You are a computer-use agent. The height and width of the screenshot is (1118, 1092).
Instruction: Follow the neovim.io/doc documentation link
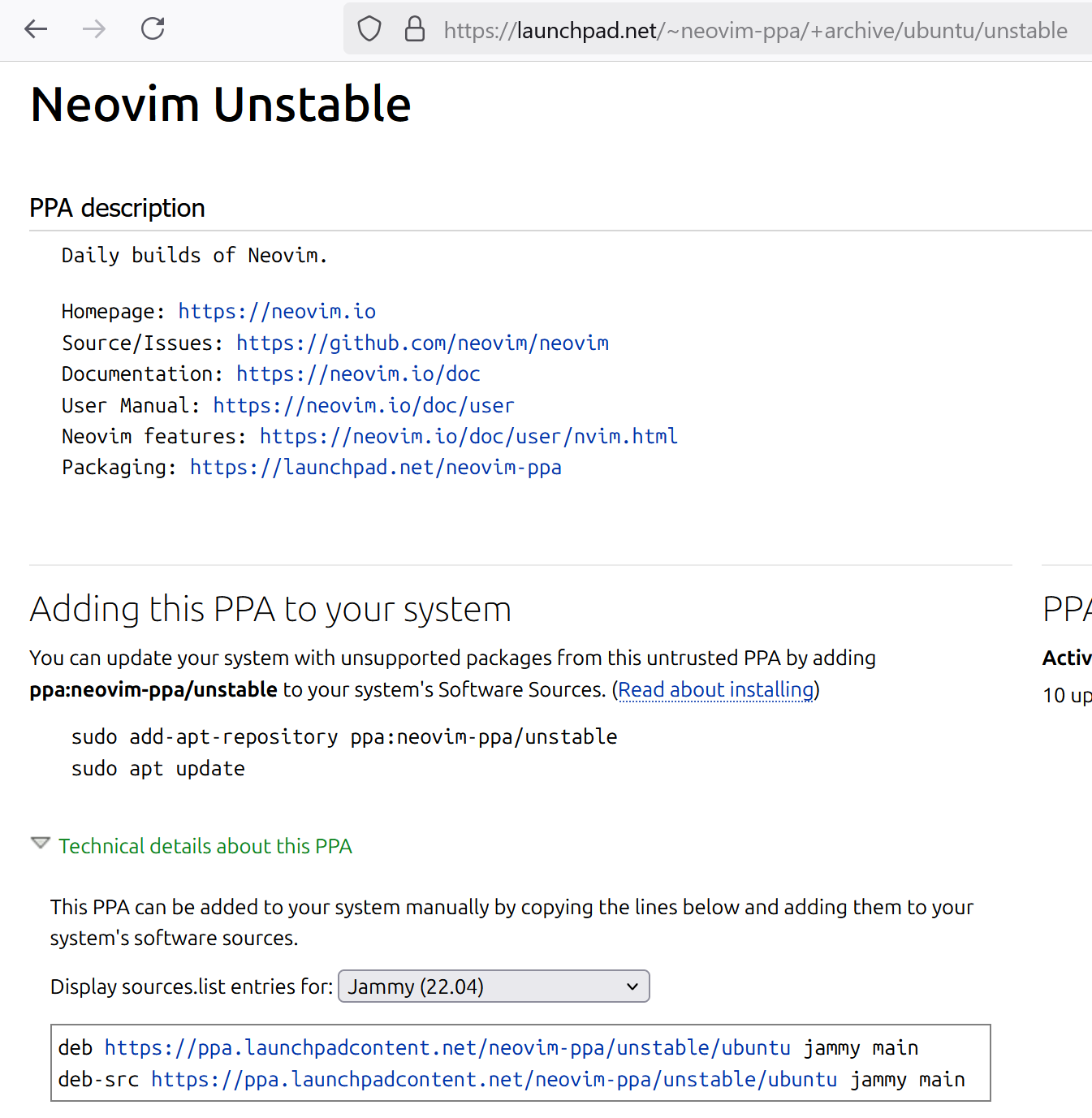(x=358, y=374)
